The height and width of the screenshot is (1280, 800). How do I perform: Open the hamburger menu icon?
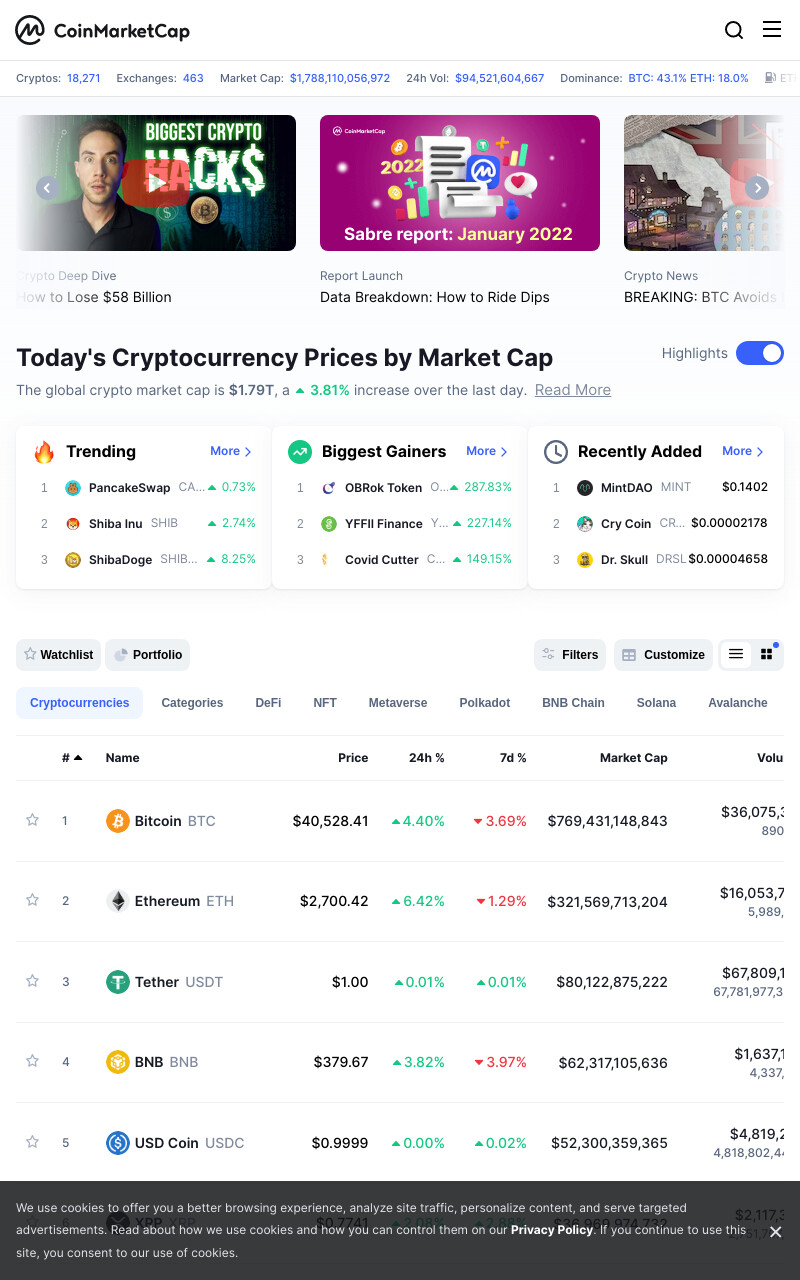click(772, 29)
